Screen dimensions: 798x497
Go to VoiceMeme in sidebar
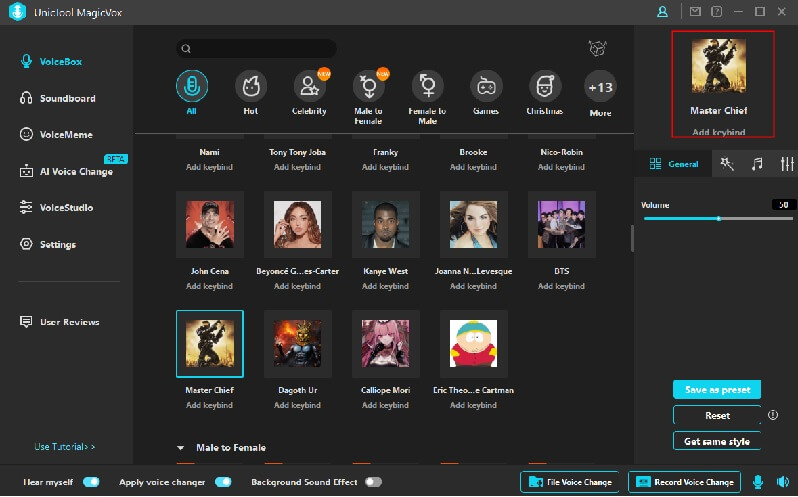coord(56,135)
